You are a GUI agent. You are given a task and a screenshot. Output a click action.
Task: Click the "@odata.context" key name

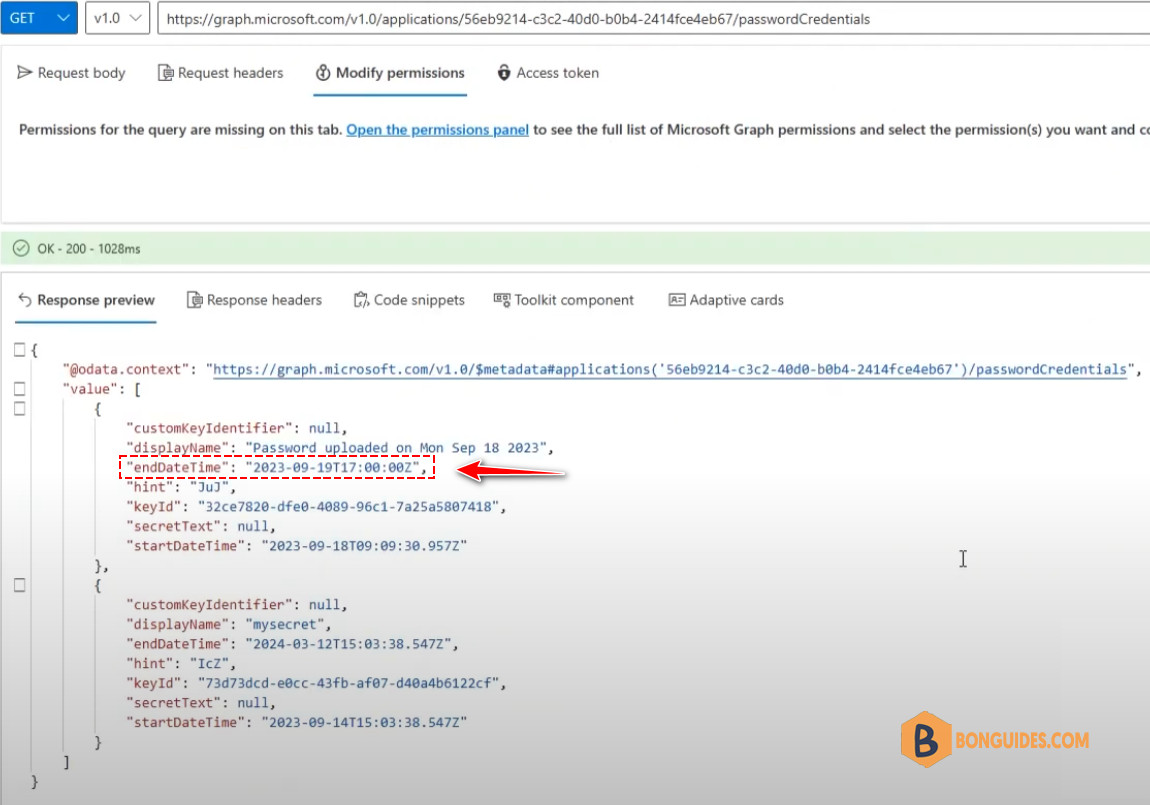[x=125, y=370]
